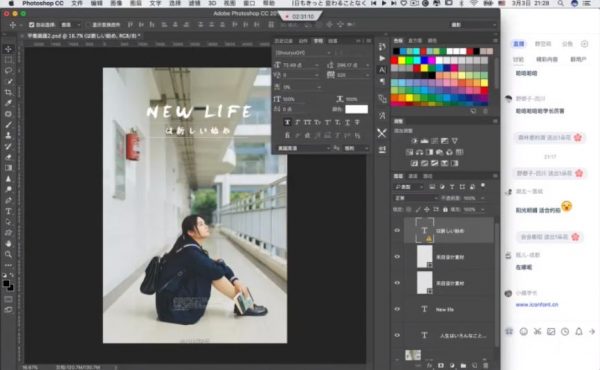This screenshot has width=600, height=370.
Task: Open the workspace switcher dropdown
Action: pyautogui.click(x=473, y=25)
